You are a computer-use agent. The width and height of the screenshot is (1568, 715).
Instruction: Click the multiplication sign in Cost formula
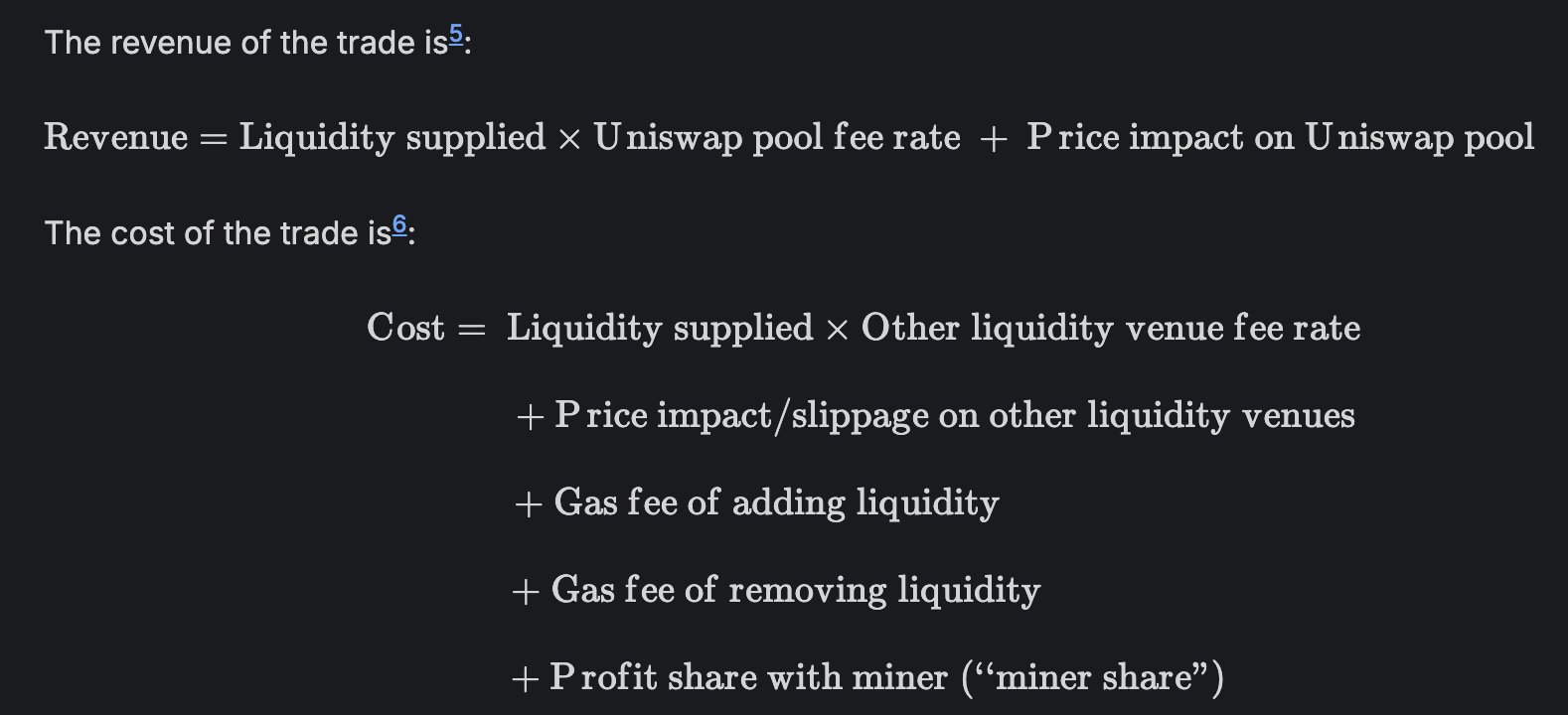[x=837, y=331]
